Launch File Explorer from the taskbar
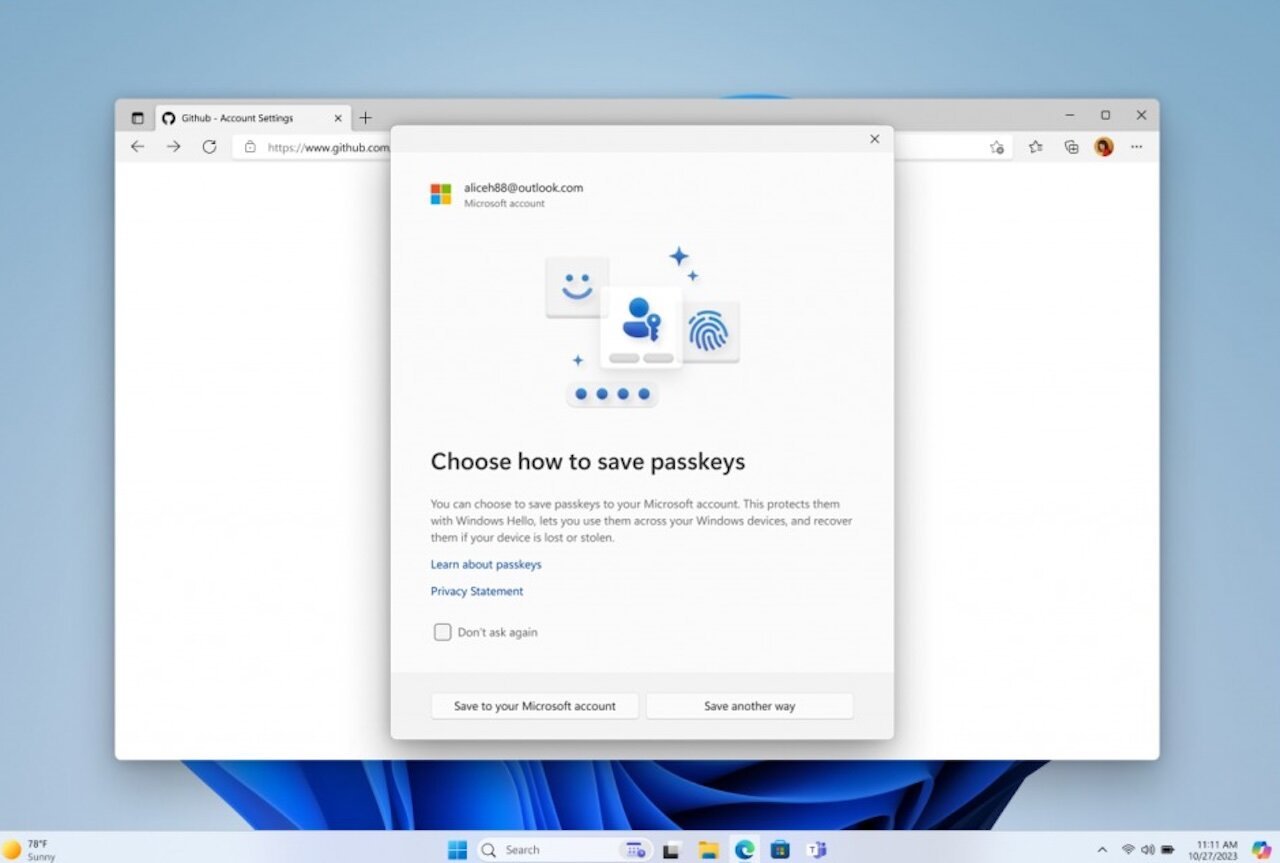Viewport: 1280px width, 863px height. [709, 850]
